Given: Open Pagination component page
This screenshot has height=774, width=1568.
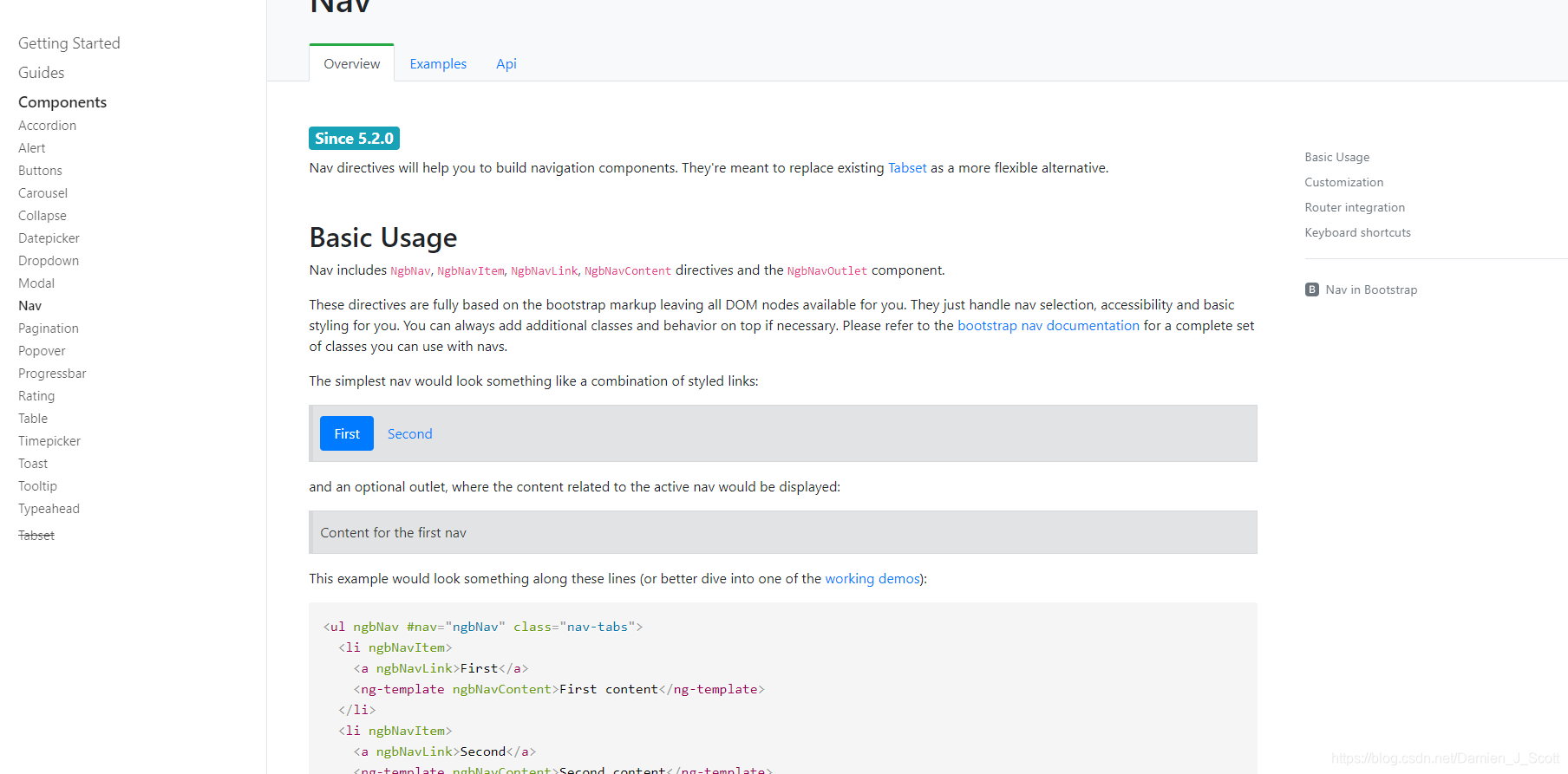Looking at the screenshot, I should click(x=49, y=328).
